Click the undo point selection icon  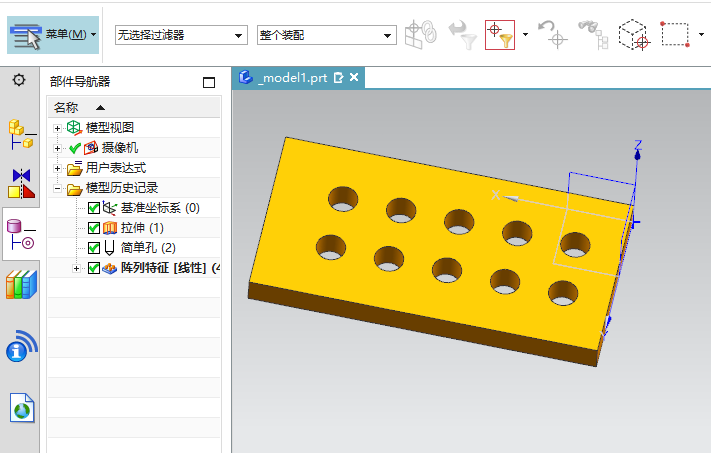point(552,34)
